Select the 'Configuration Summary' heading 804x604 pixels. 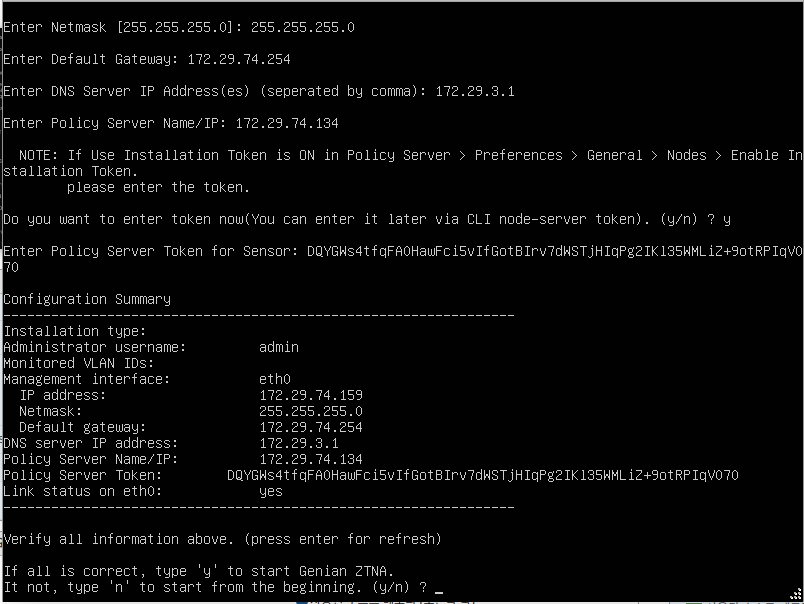(87, 299)
